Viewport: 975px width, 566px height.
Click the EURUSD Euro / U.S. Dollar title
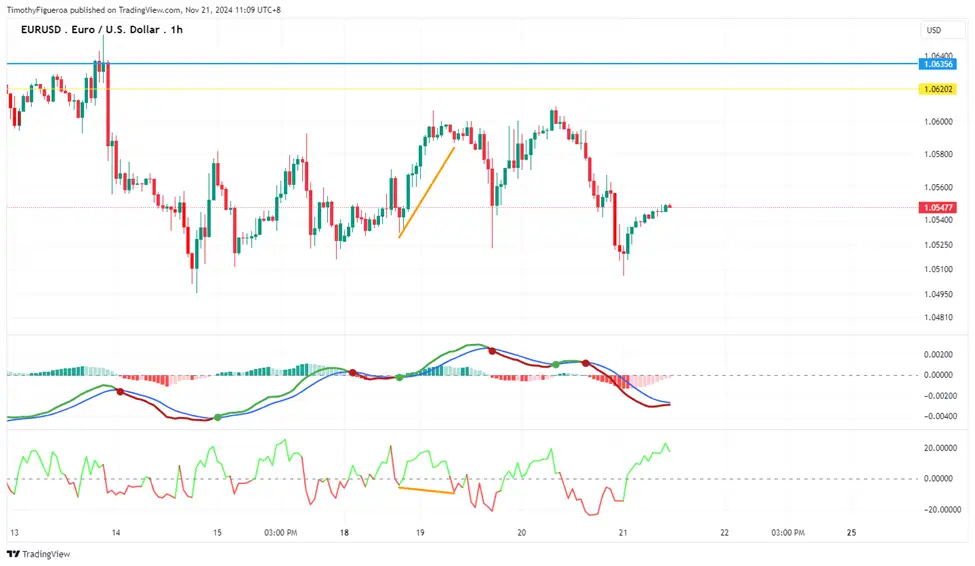point(102,29)
